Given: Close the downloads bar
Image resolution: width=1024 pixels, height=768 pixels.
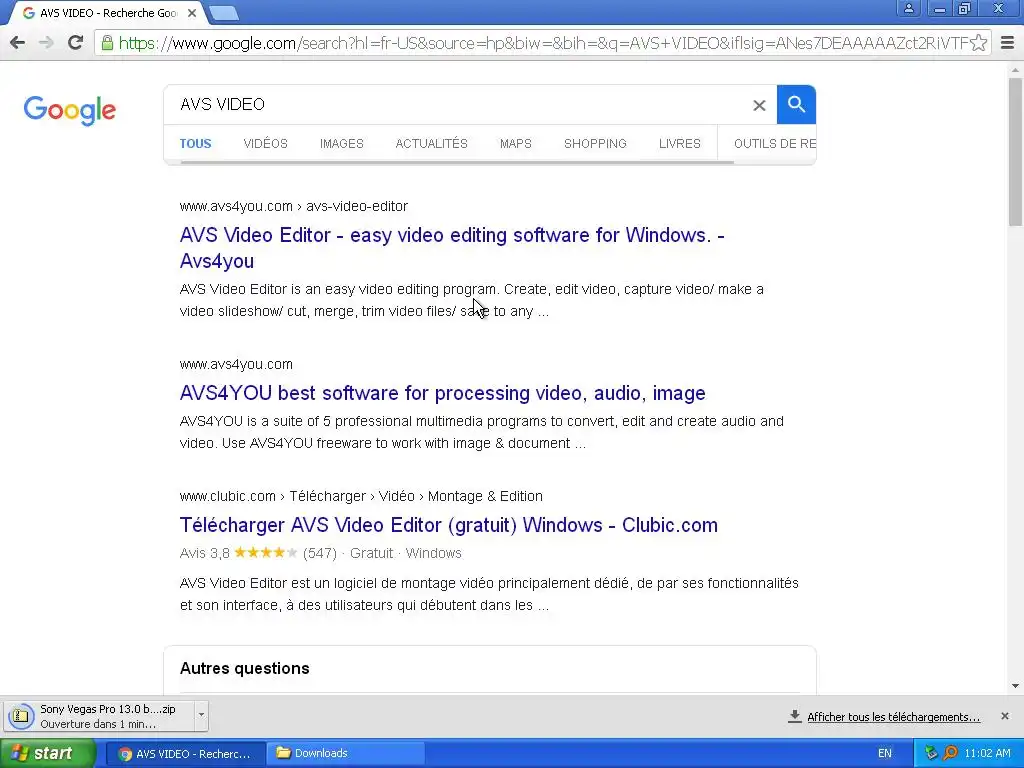Looking at the screenshot, I should (x=1005, y=716).
